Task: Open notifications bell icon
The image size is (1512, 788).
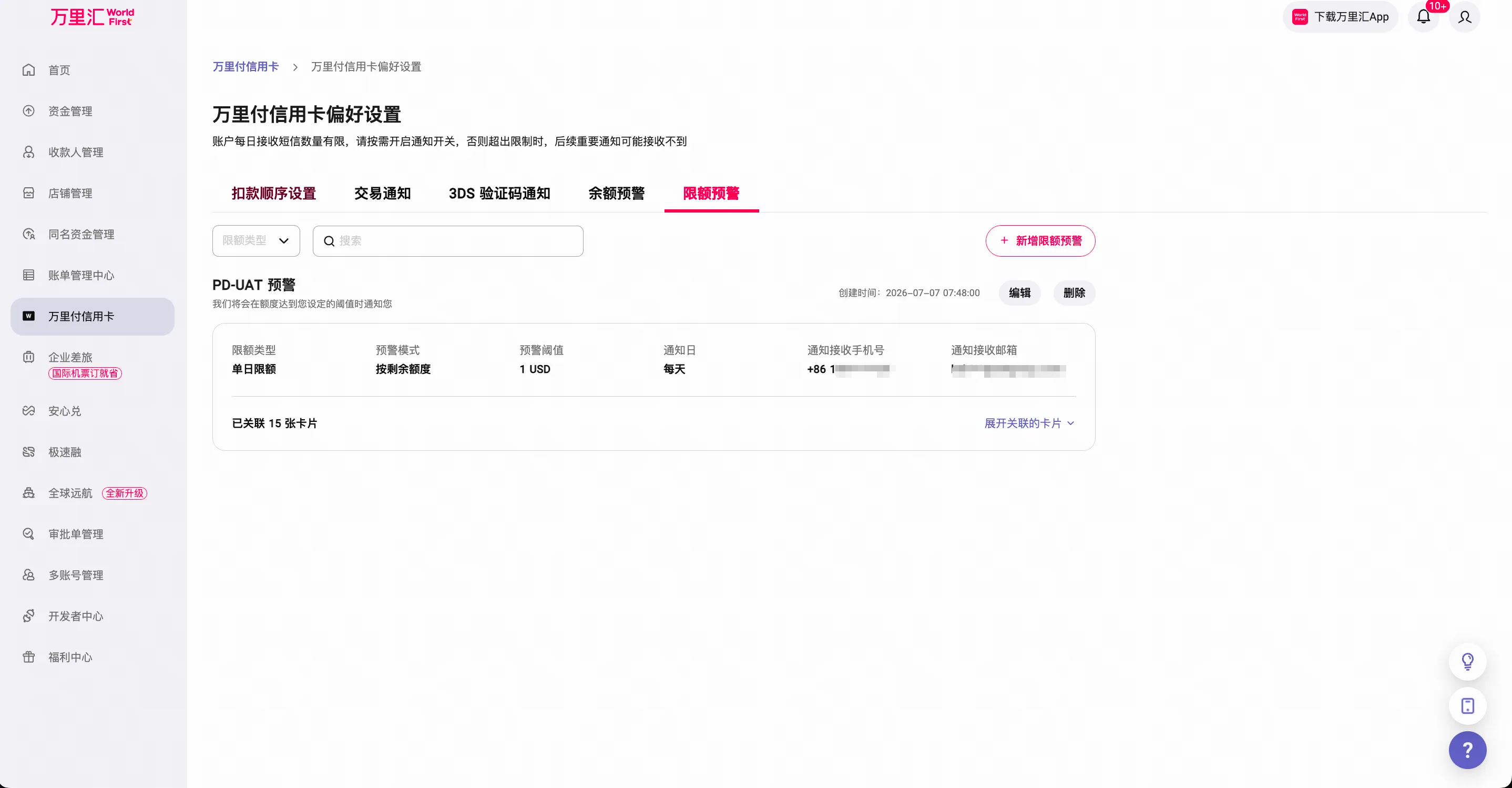Action: click(x=1423, y=16)
